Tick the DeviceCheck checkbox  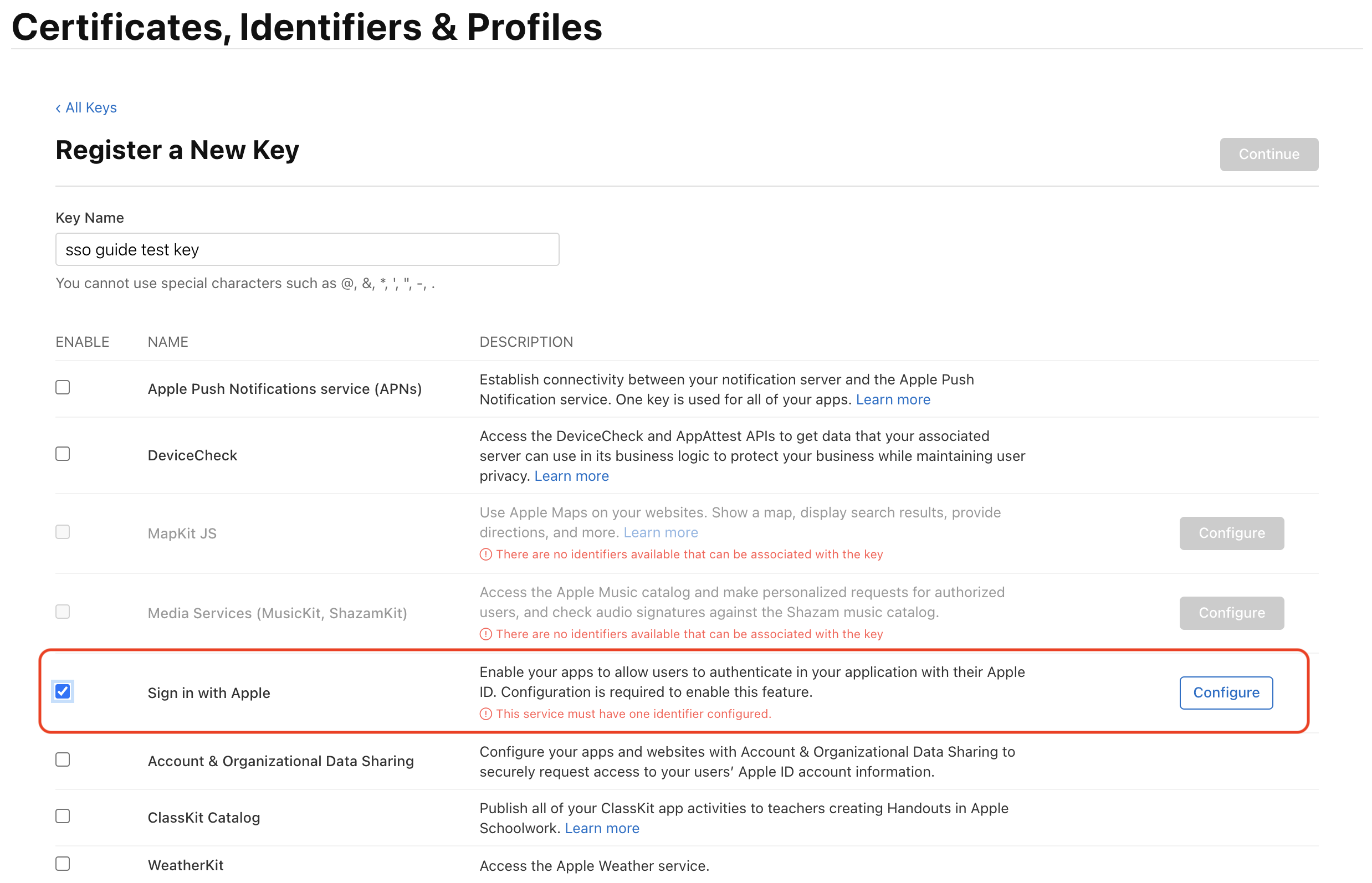pyautogui.click(x=63, y=454)
